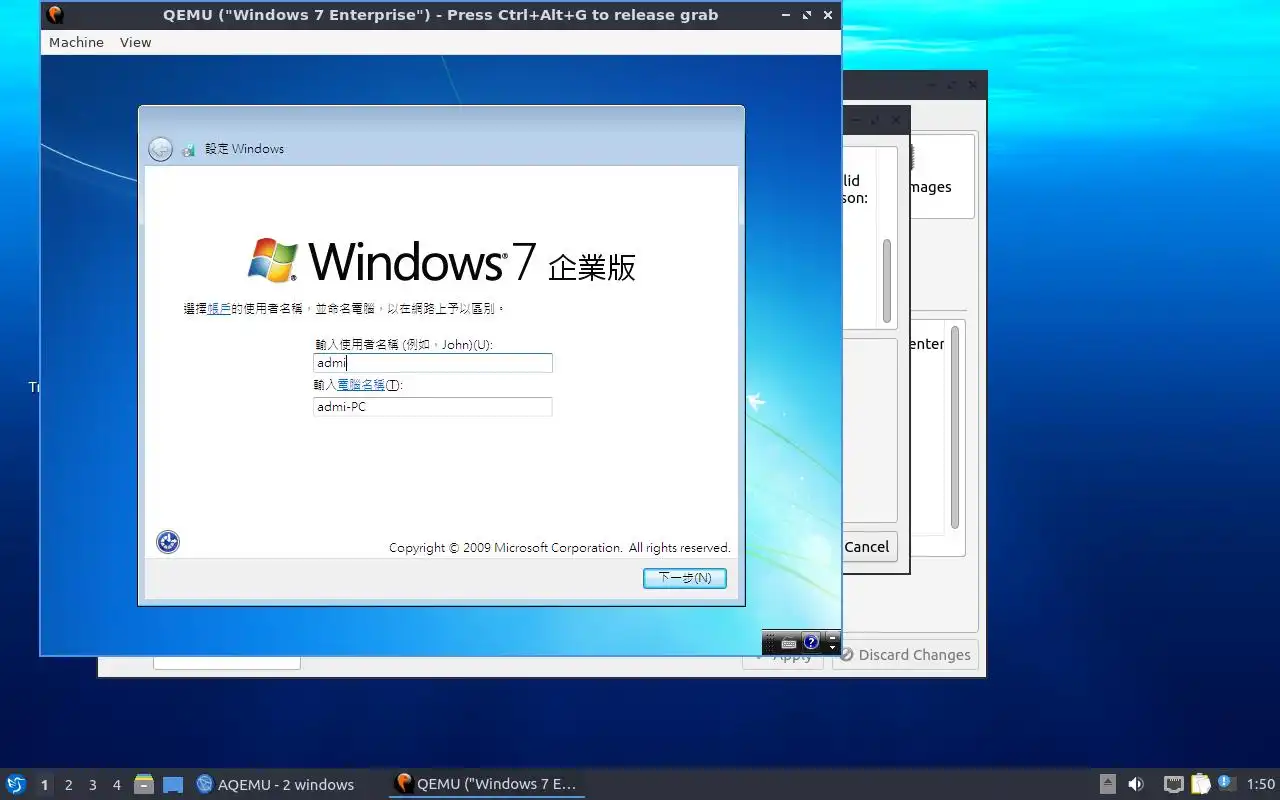The image size is (1280, 800).
Task: Click the Ease of Access icon
Action: [x=168, y=542]
